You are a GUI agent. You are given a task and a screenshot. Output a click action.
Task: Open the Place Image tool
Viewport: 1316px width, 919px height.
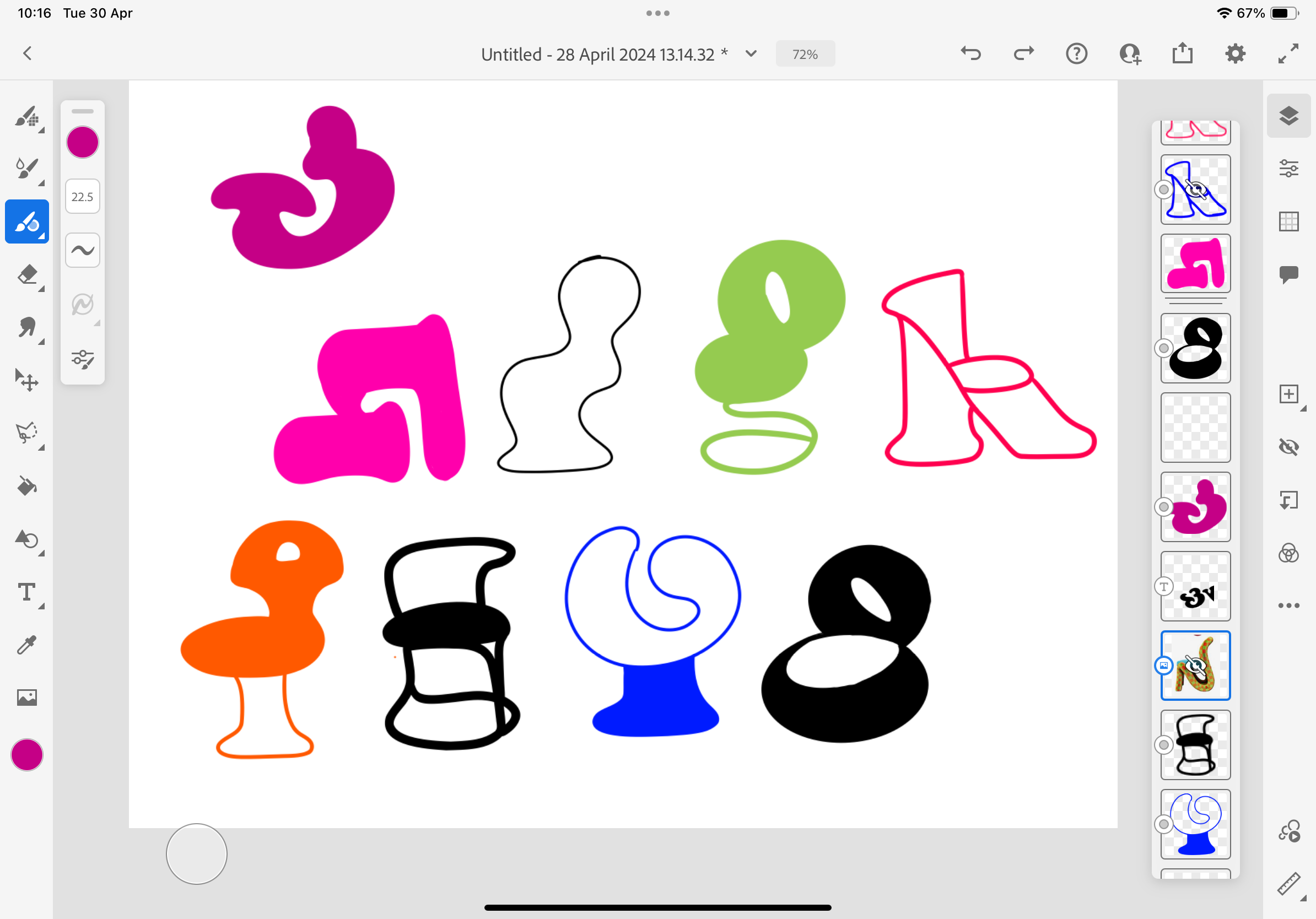point(27,698)
